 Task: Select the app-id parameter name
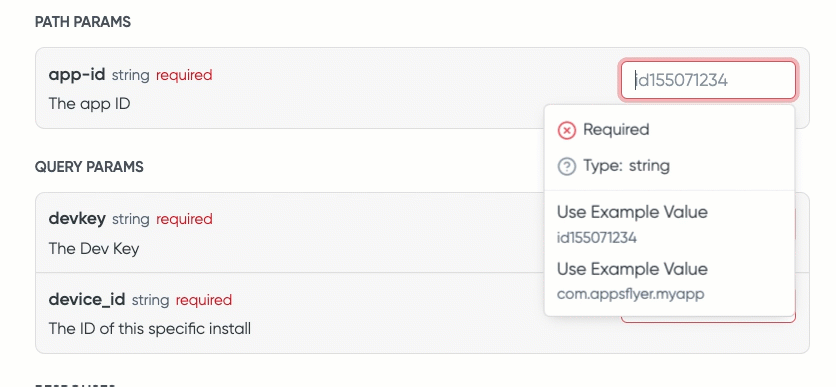tap(77, 74)
